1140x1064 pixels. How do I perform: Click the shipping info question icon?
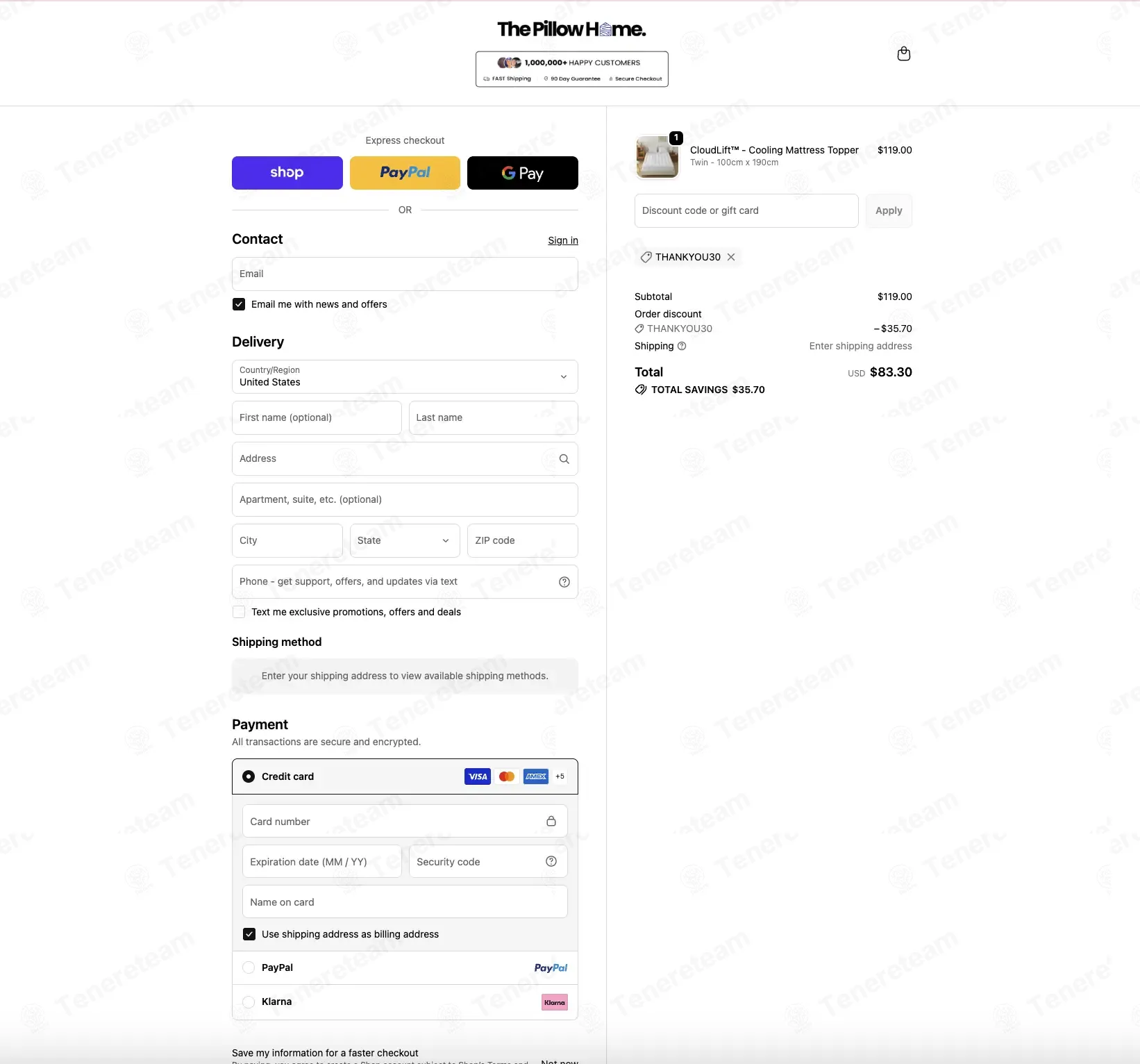point(682,346)
